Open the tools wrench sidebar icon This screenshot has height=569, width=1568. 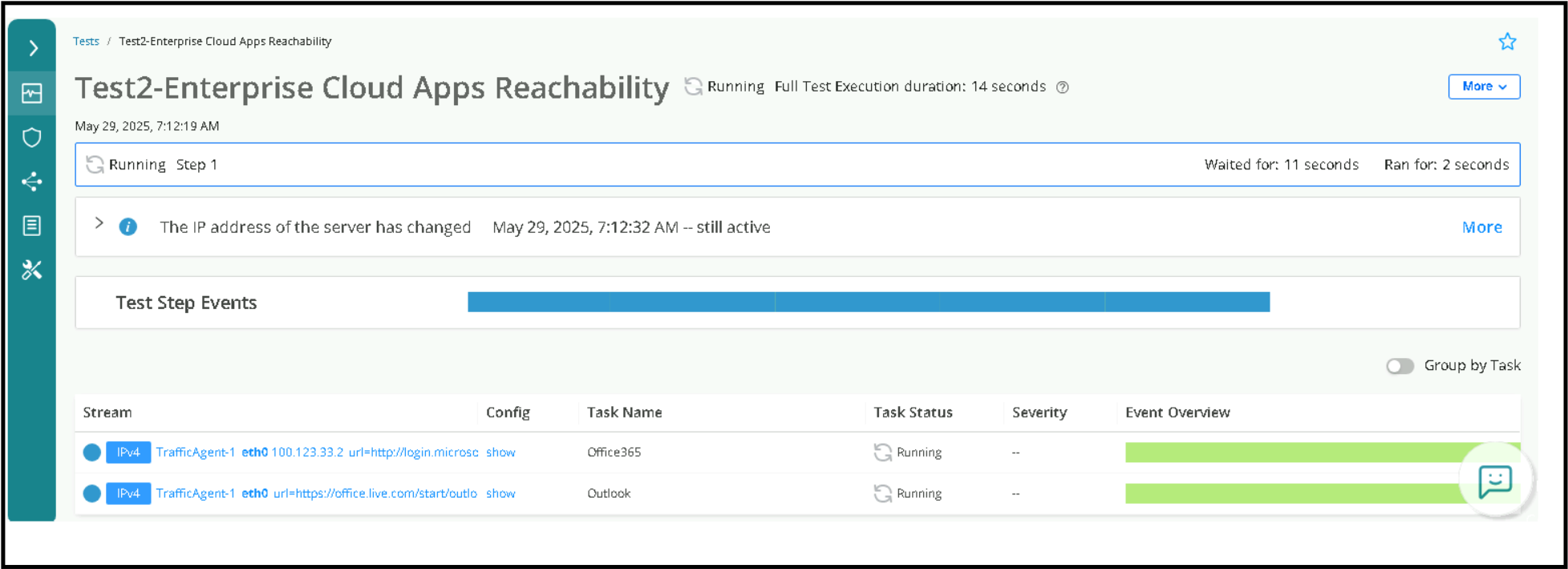32,270
